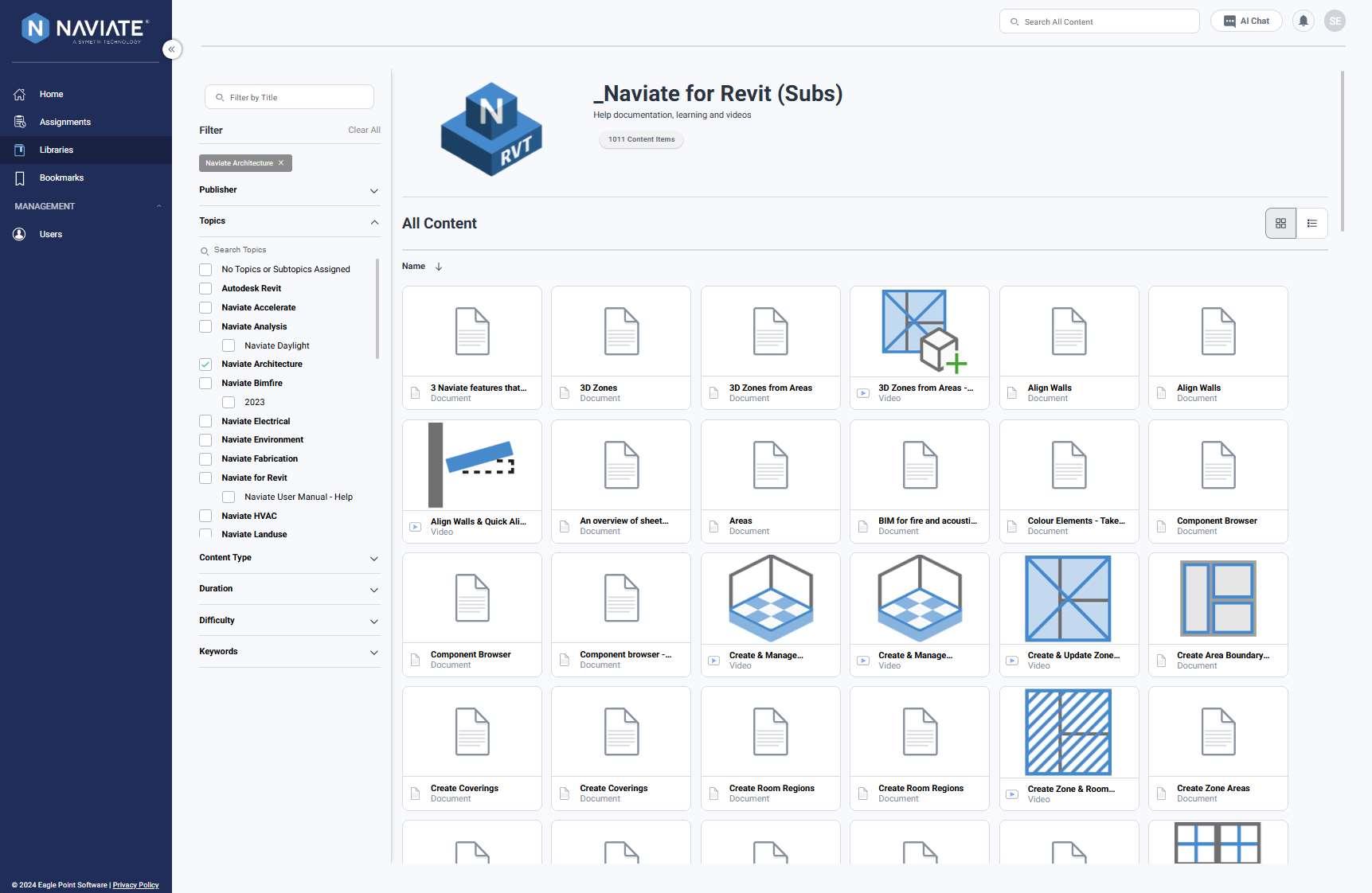Click the Filter by Title field
This screenshot has width=1372, height=893.
[289, 97]
